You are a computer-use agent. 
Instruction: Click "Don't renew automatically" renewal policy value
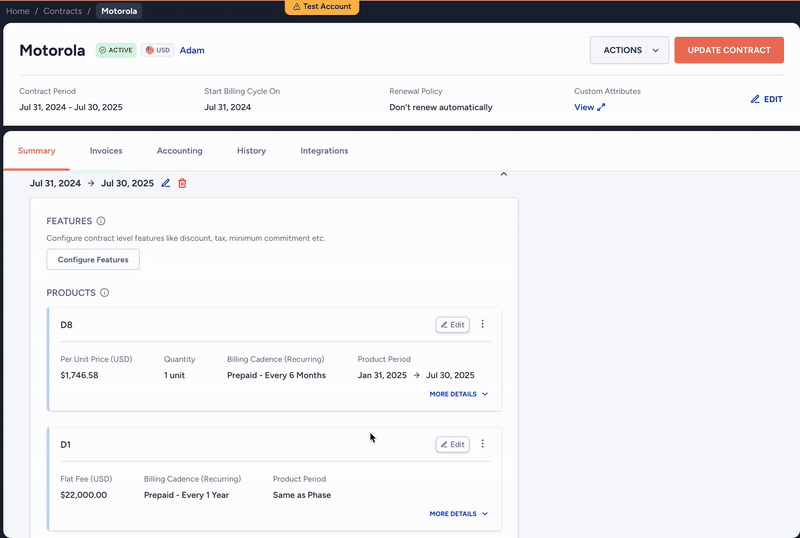coord(441,107)
